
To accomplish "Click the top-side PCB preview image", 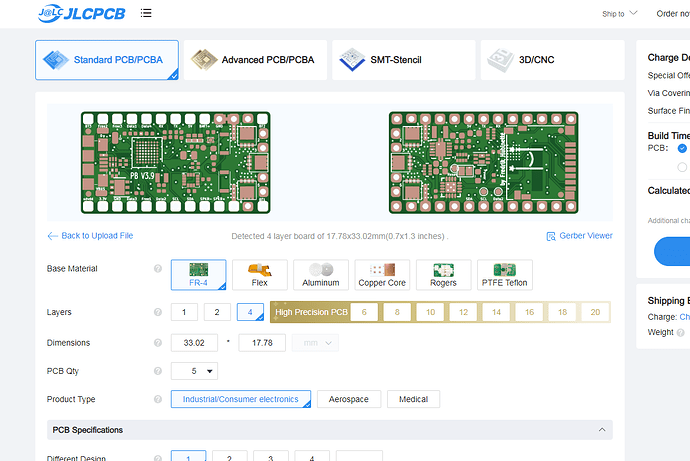I will pyautogui.click(x=176, y=162).
